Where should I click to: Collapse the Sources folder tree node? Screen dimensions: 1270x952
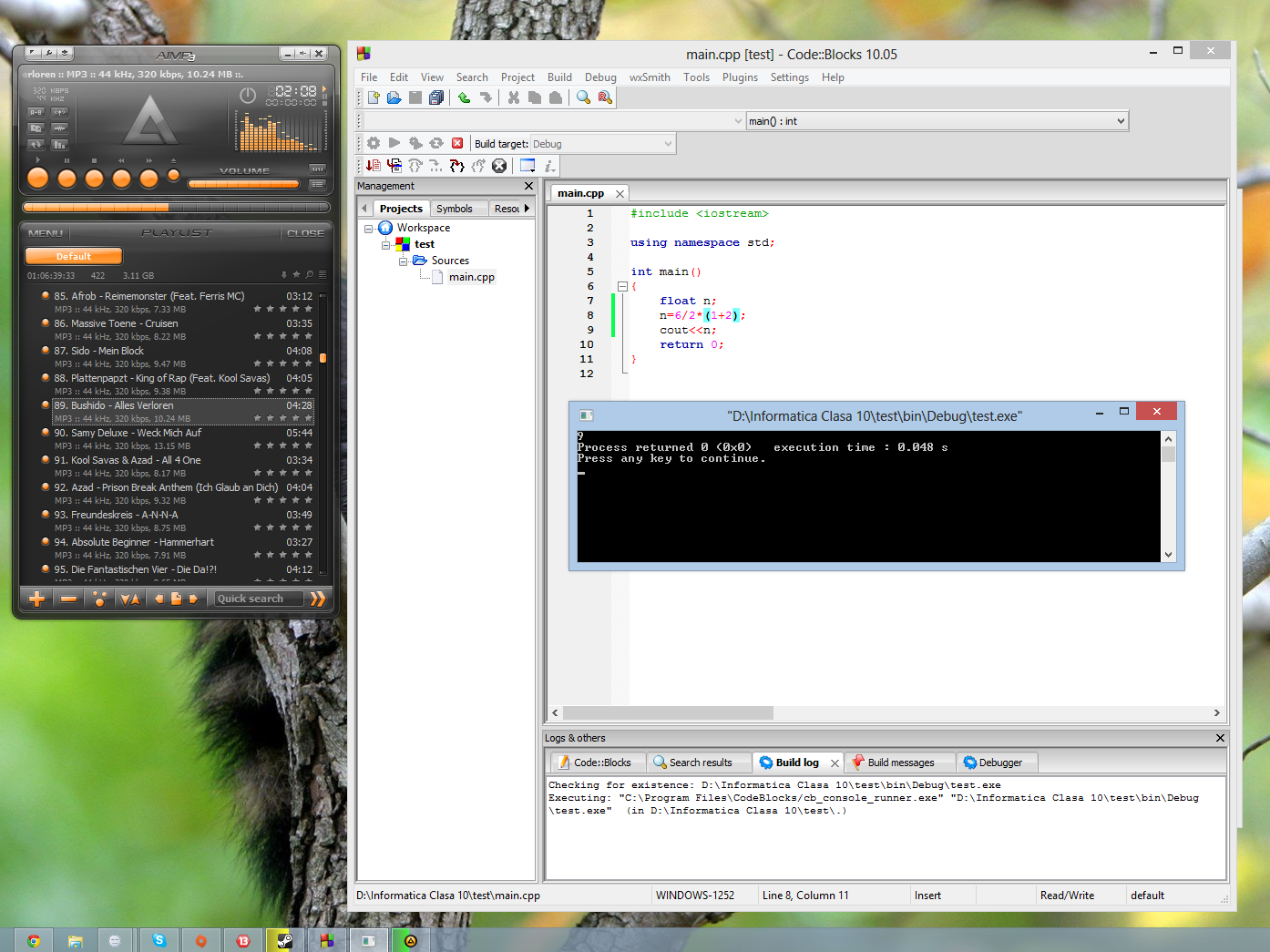point(403,261)
